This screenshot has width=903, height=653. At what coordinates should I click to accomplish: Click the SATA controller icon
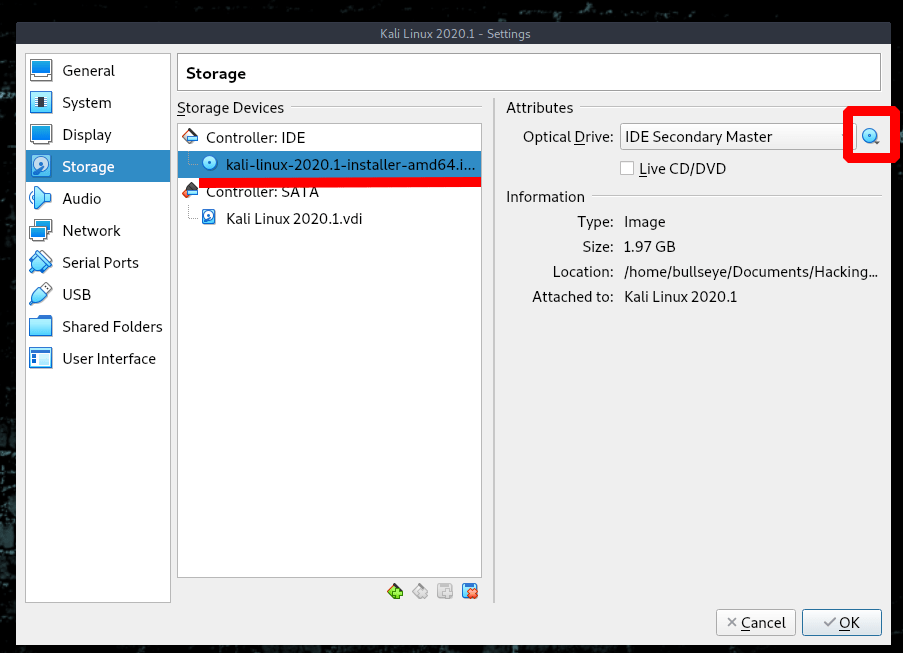click(191, 190)
